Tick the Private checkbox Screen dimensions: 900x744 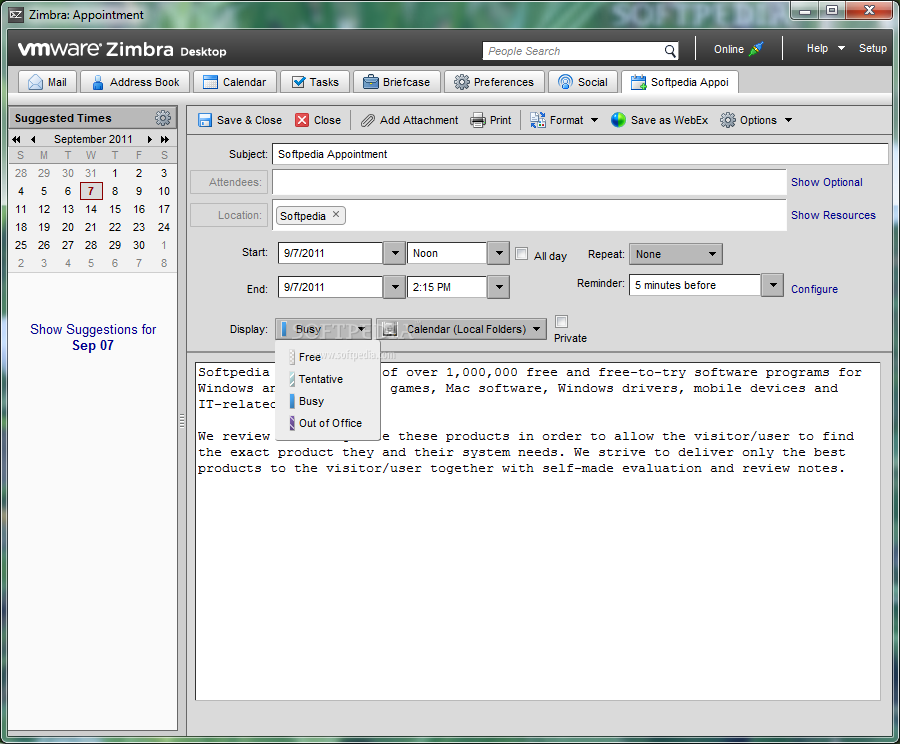point(561,321)
